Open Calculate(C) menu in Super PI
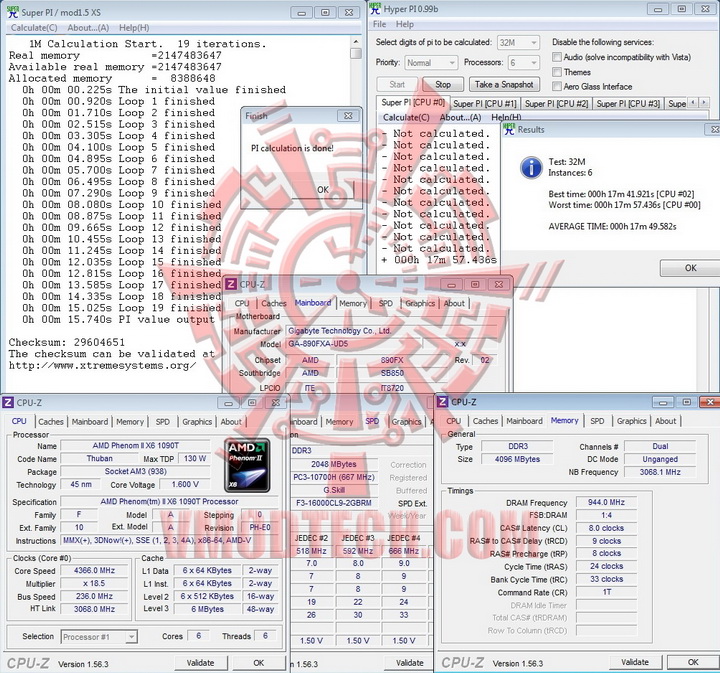Viewport: 720px width, 673px height. click(34, 28)
